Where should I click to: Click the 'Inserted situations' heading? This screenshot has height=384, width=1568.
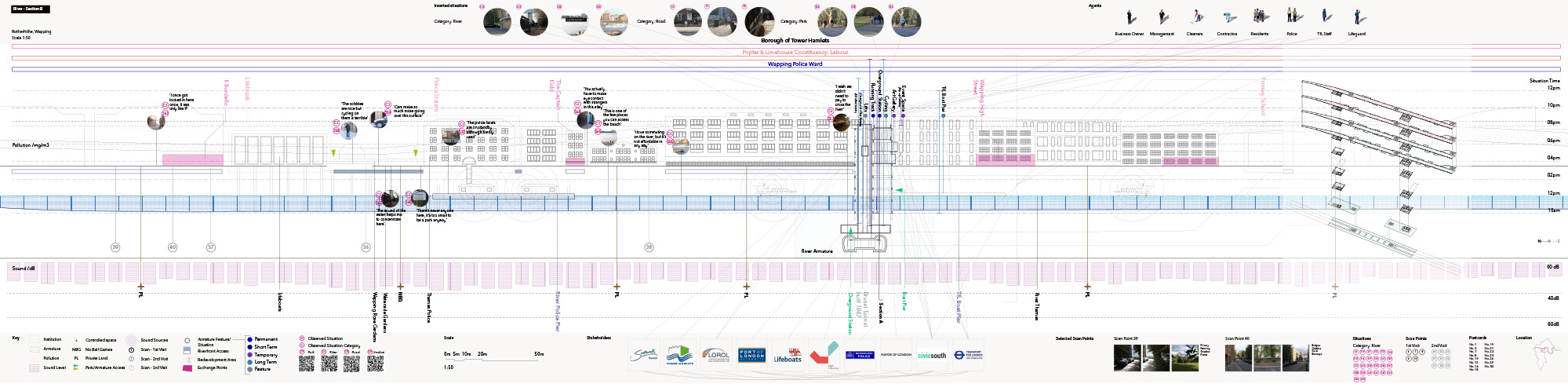[x=451, y=5]
